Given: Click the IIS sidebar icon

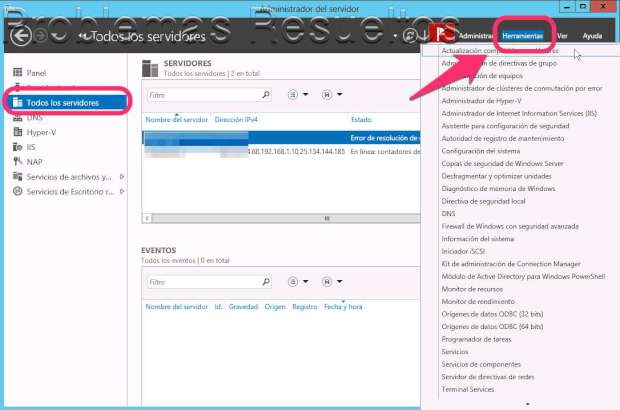Looking at the screenshot, I should tap(17, 147).
